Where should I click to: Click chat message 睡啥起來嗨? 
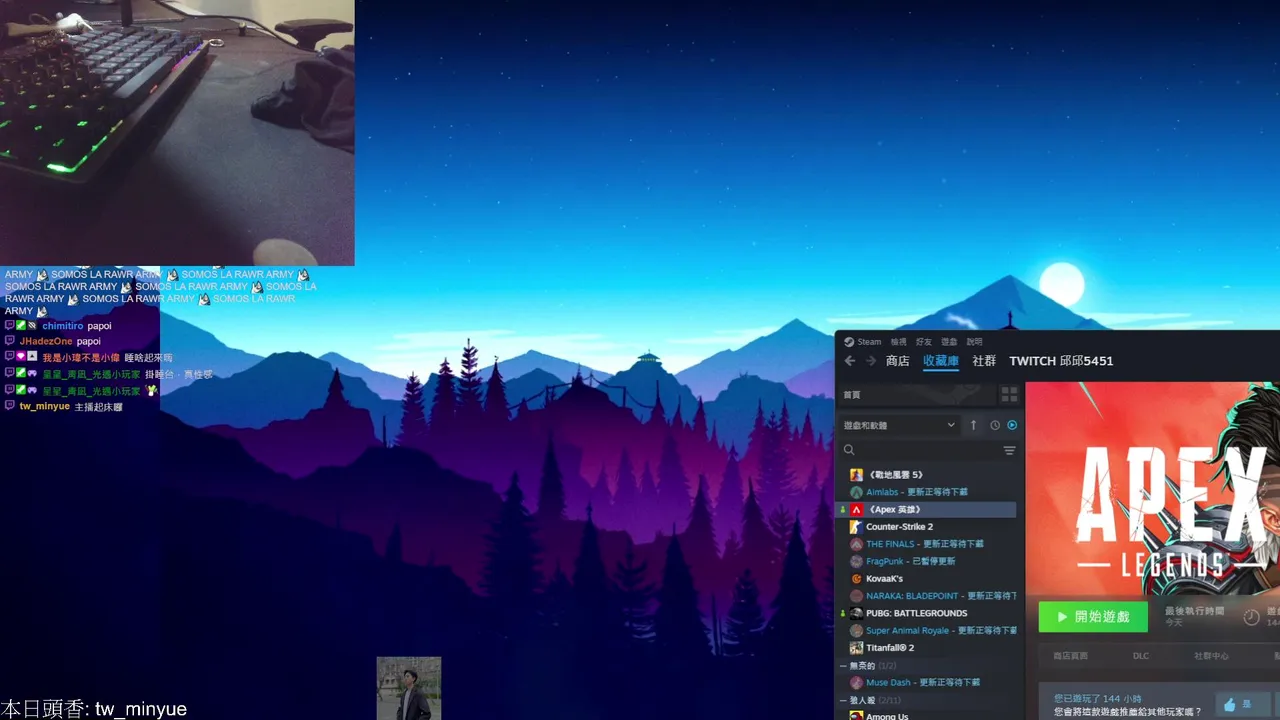tap(148, 358)
